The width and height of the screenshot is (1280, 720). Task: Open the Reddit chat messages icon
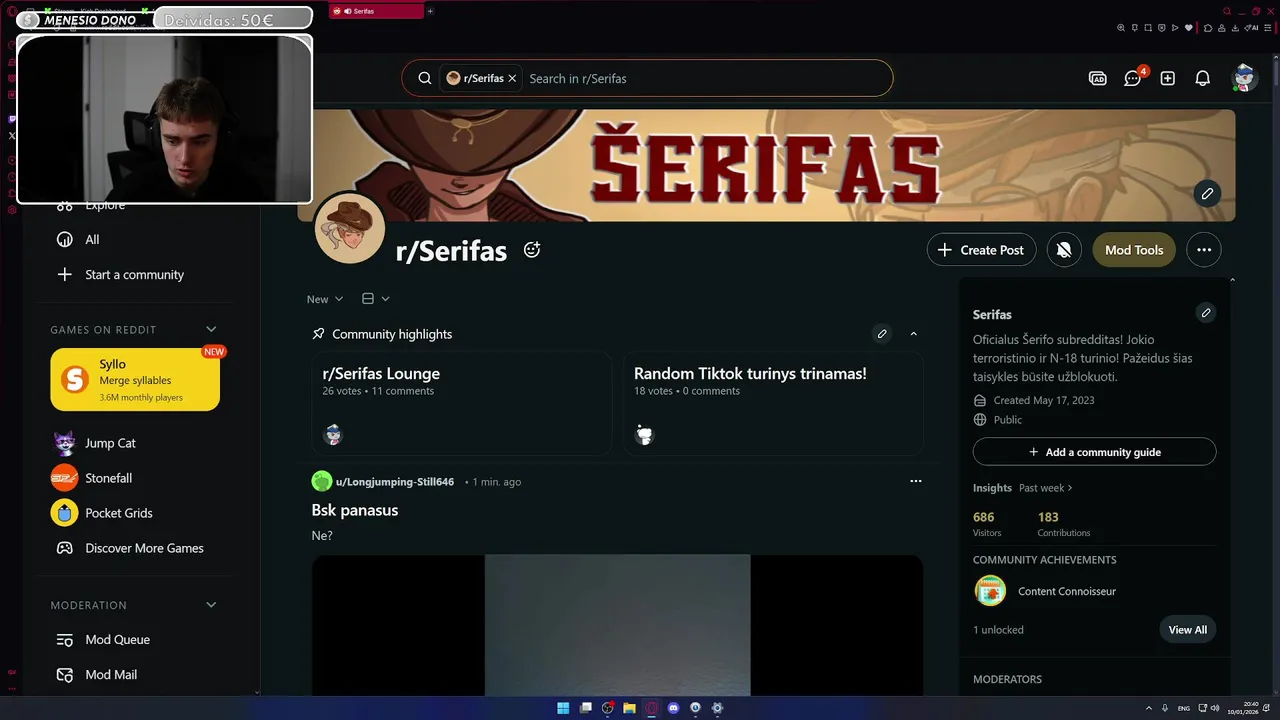pyautogui.click(x=1133, y=78)
